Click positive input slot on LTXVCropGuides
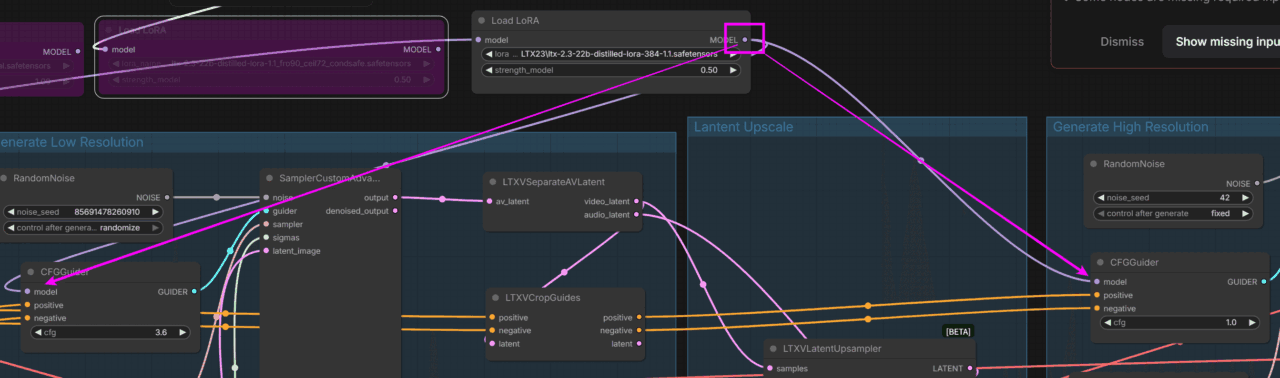 tap(492, 317)
